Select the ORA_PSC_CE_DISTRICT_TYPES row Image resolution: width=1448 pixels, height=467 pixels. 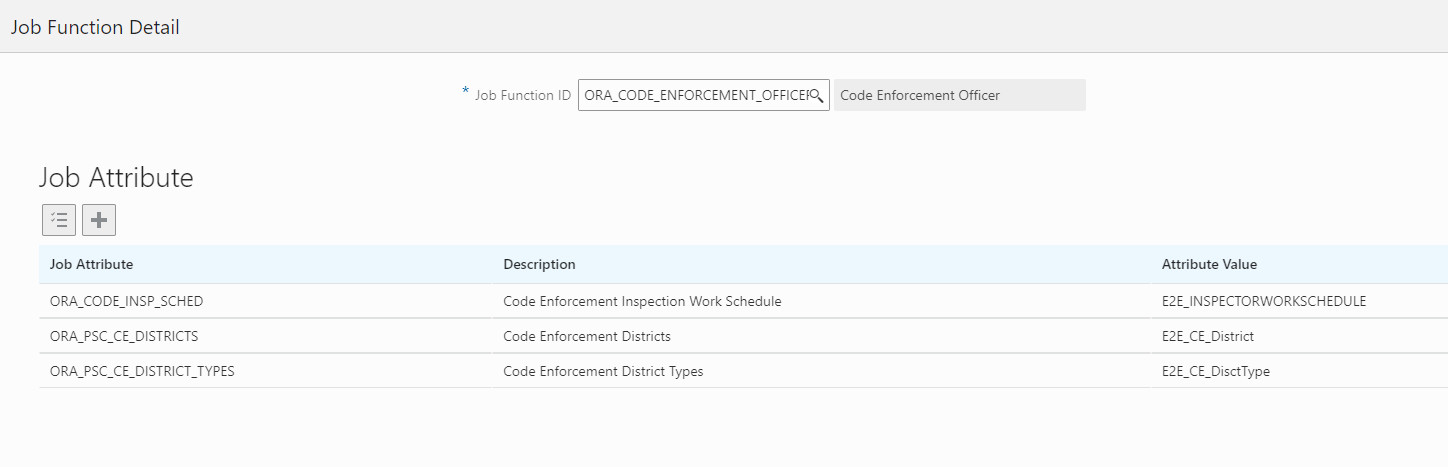pos(142,371)
